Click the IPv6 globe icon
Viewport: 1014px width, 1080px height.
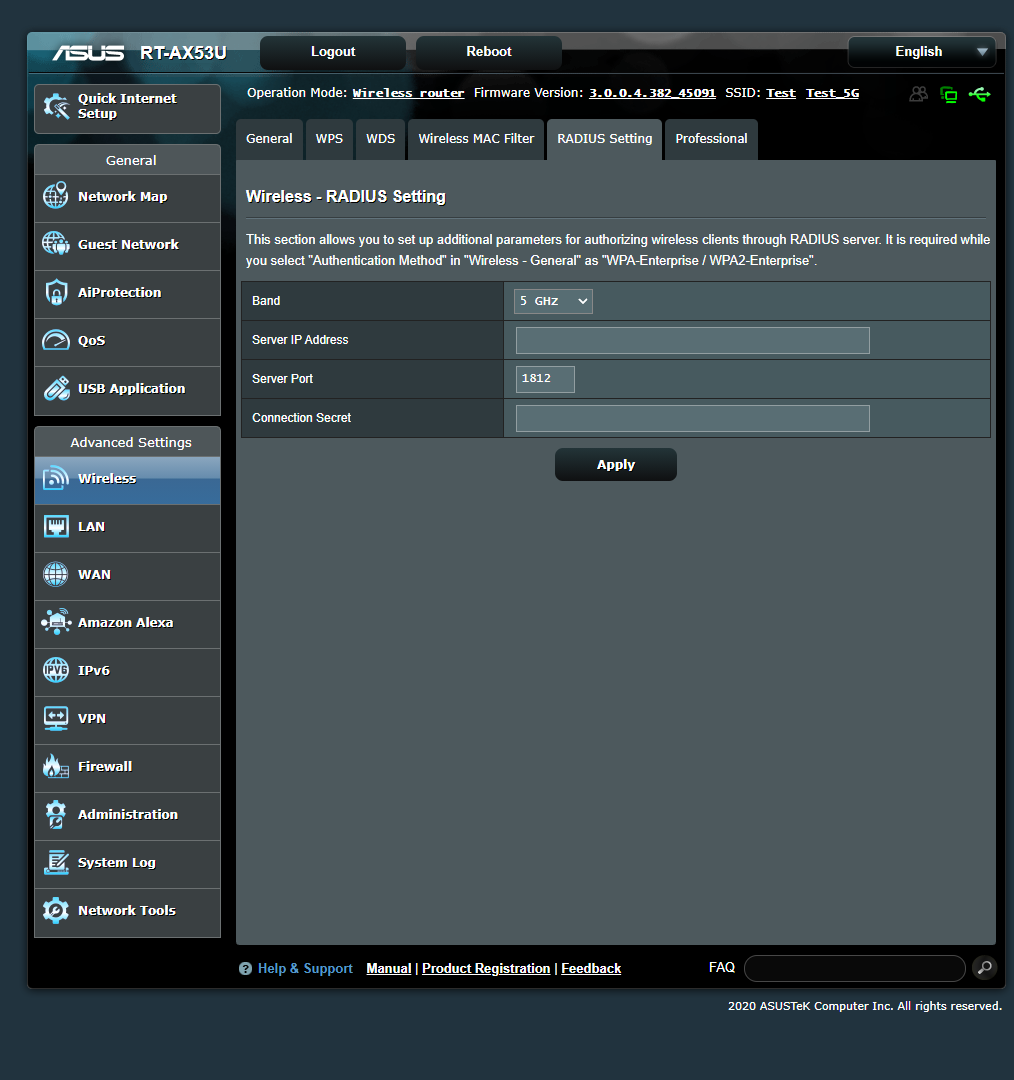pos(56,669)
